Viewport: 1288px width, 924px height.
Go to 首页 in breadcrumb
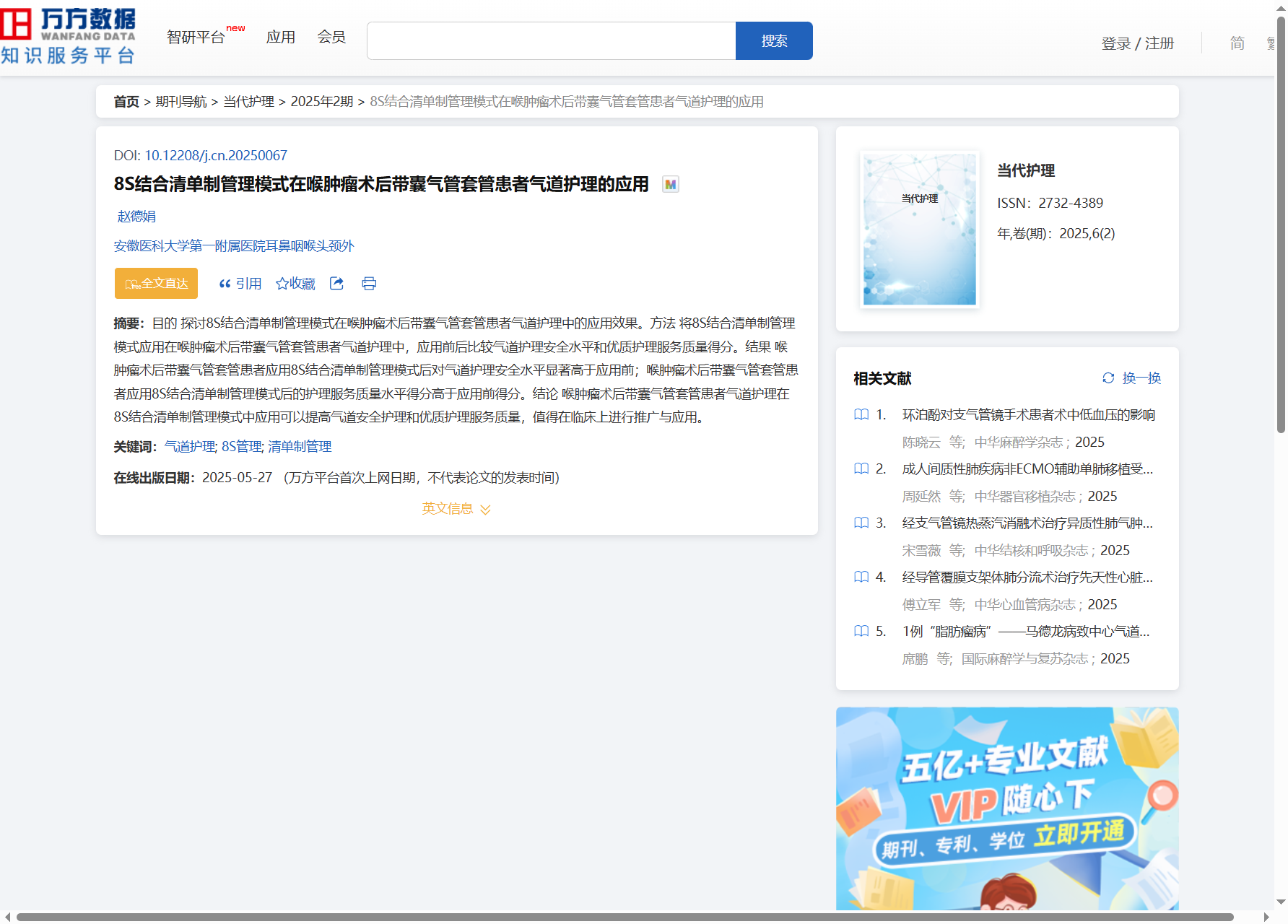[x=126, y=102]
